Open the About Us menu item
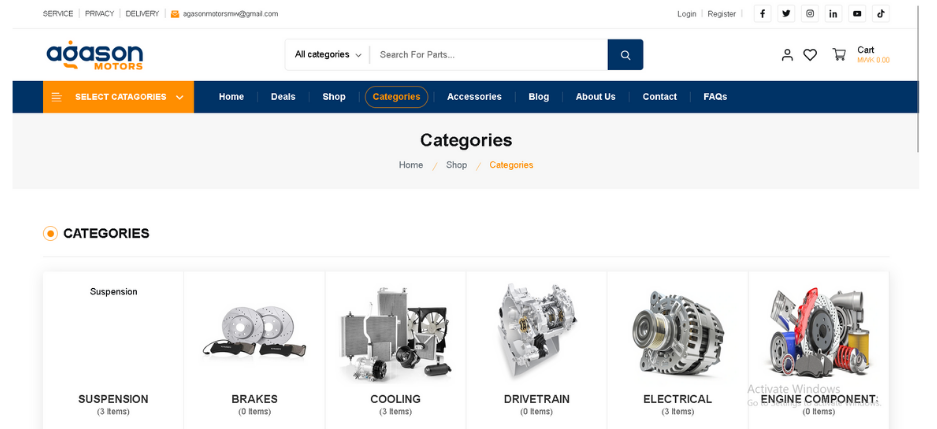 click(595, 97)
